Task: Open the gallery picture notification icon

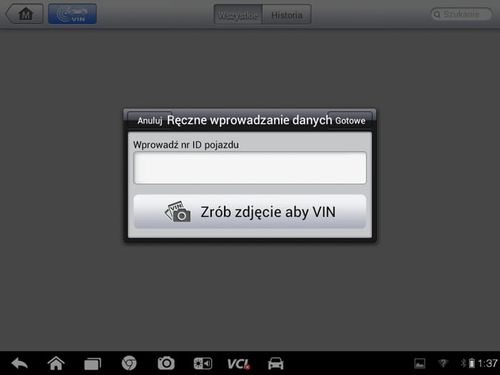Action: click(x=419, y=363)
